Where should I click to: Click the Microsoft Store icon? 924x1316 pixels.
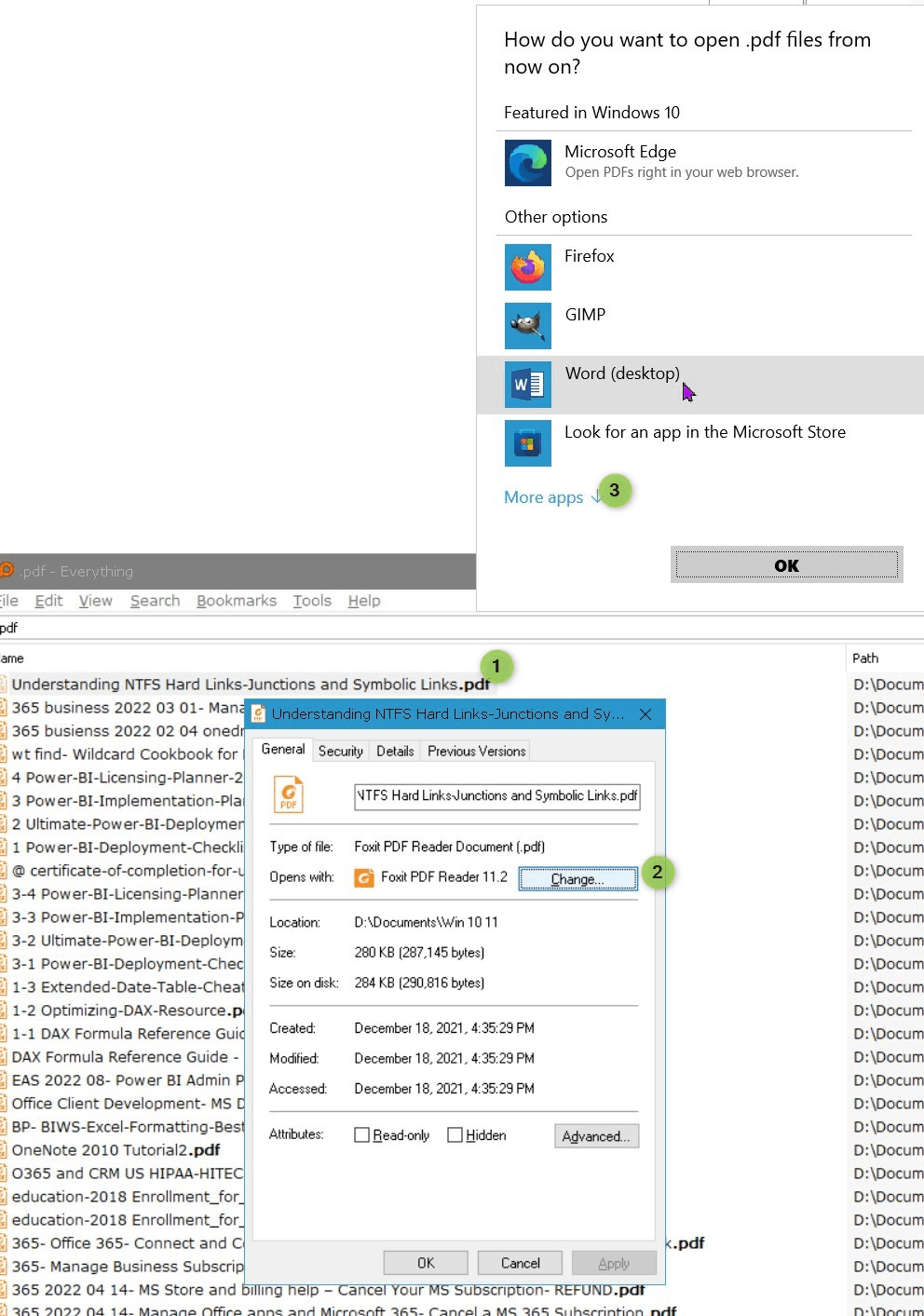[528, 443]
